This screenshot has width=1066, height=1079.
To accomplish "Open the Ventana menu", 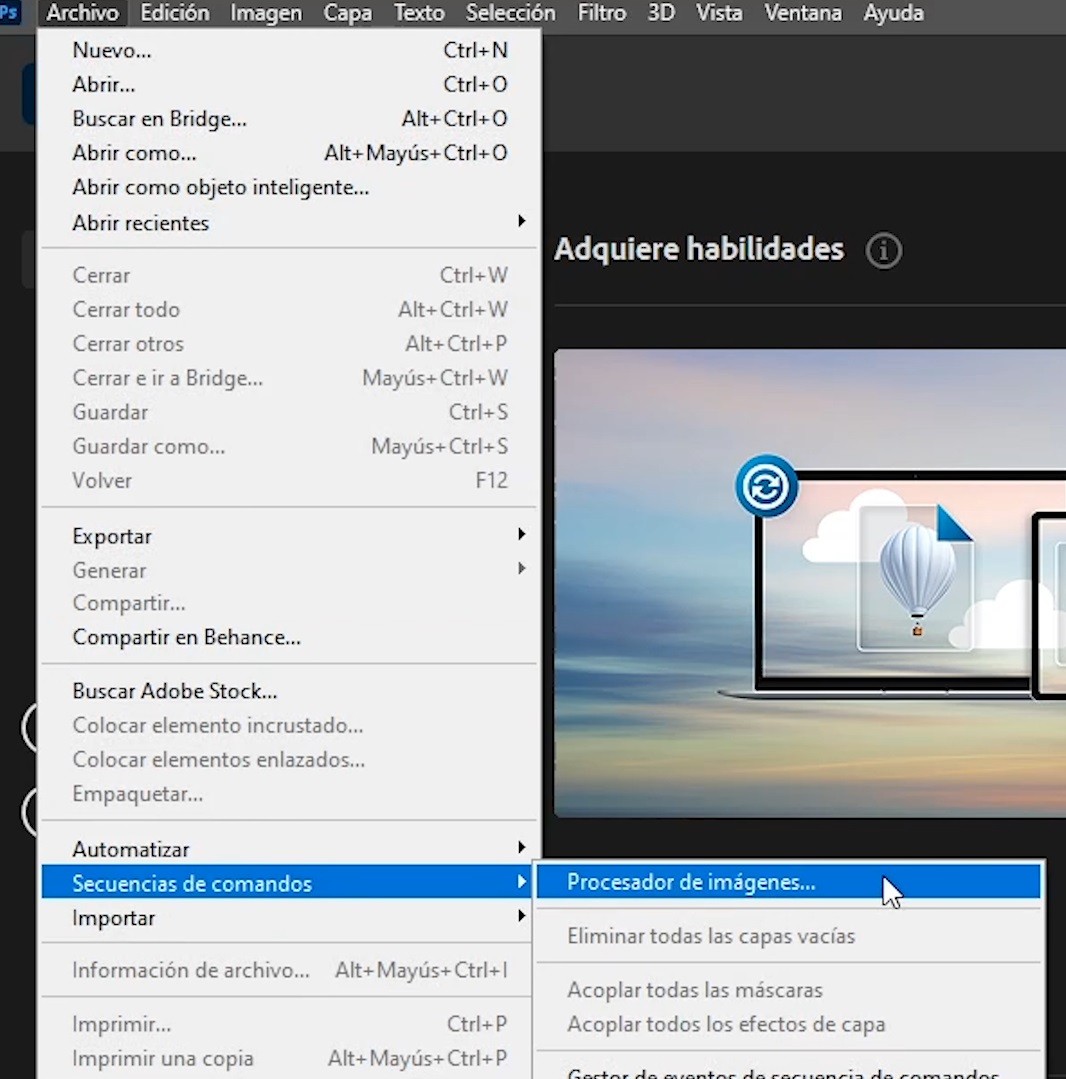I will tap(802, 13).
